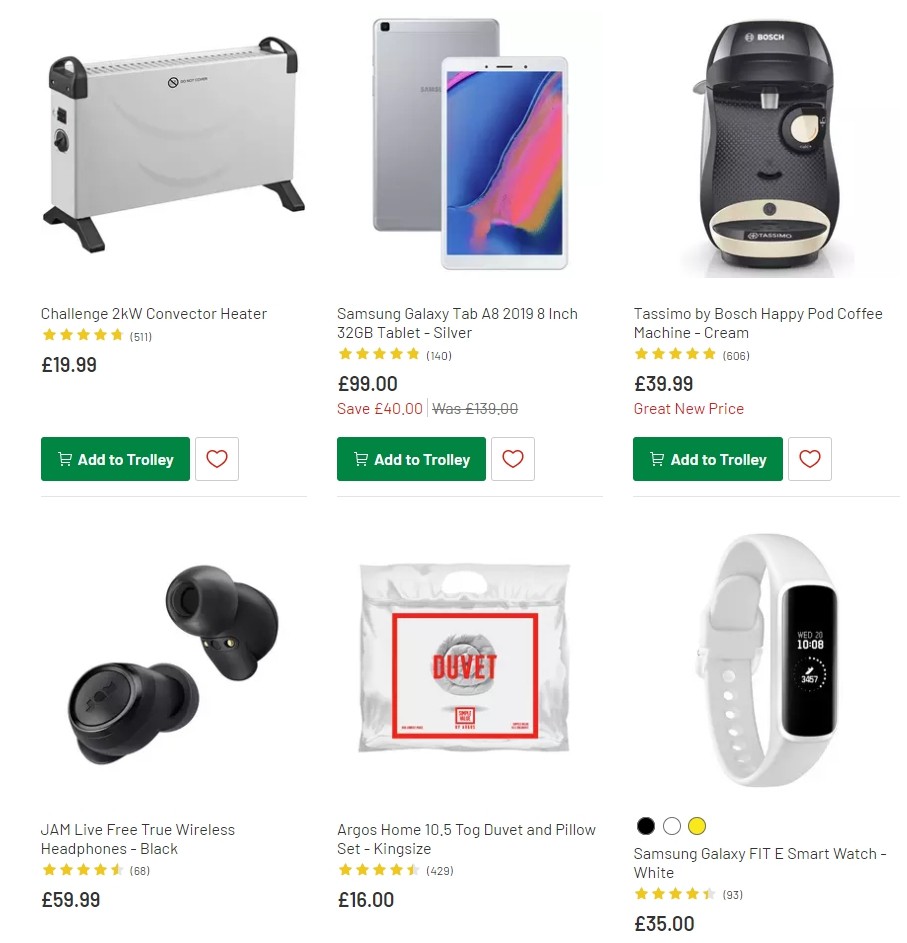This screenshot has width=907, height=943.
Task: Click the star rating for the Argos duvet set
Action: point(380,870)
